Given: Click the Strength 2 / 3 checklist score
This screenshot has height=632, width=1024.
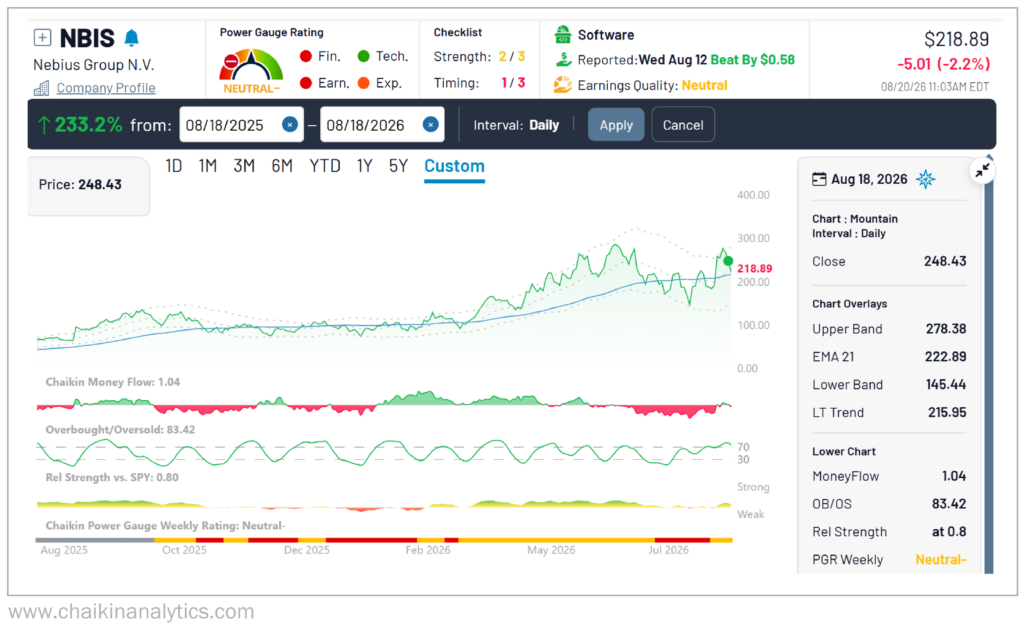Looking at the screenshot, I should coord(512,56).
